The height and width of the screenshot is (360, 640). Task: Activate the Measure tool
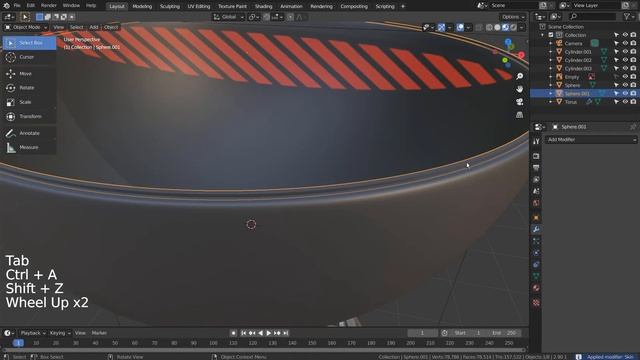point(29,147)
